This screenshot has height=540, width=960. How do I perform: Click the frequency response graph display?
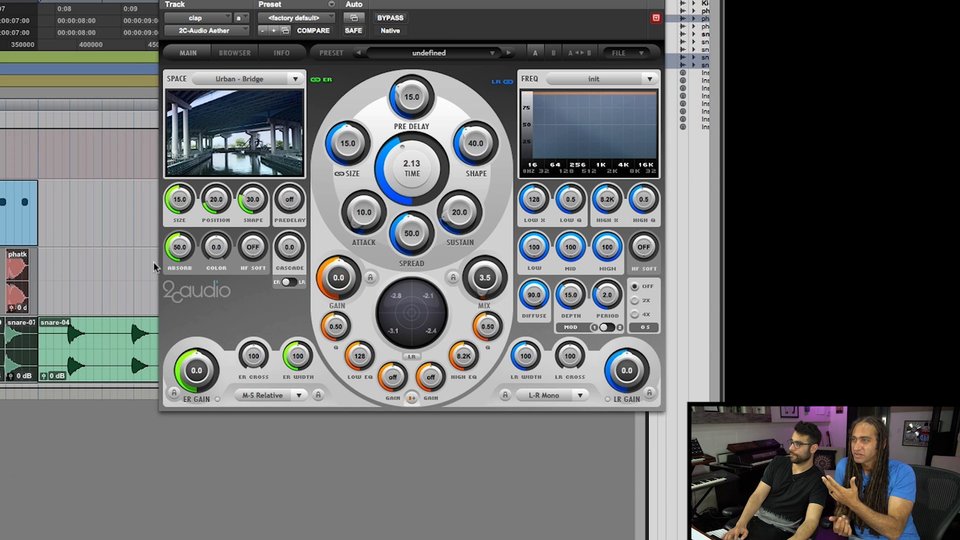pos(588,133)
